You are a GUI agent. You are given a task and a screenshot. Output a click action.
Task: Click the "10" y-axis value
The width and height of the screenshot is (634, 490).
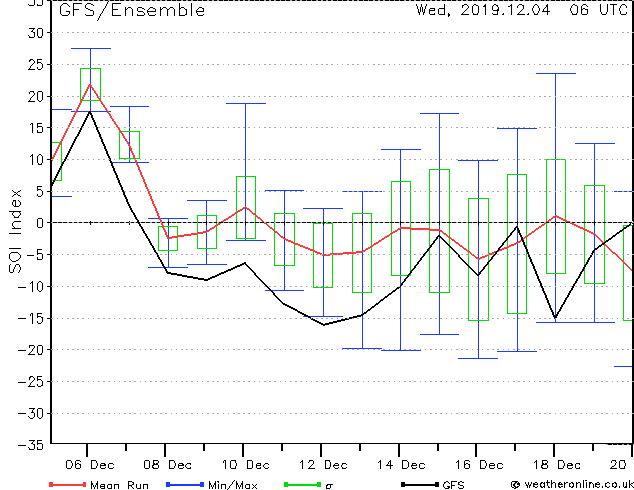pyautogui.click(x=37, y=160)
